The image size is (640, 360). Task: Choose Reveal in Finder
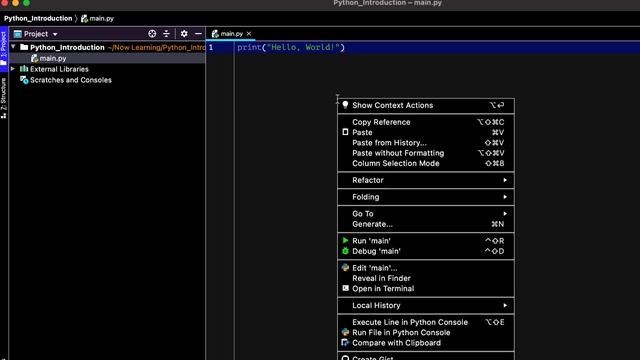[426, 278]
